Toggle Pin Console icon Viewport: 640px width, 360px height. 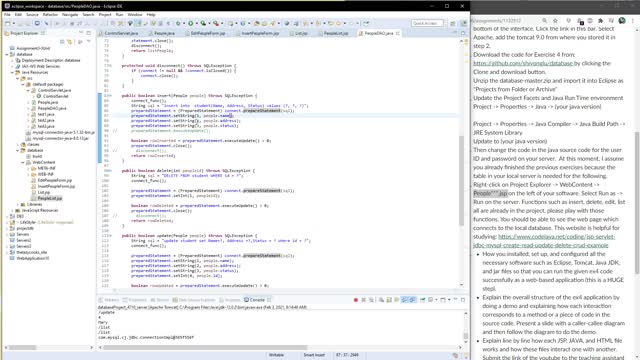point(423,300)
